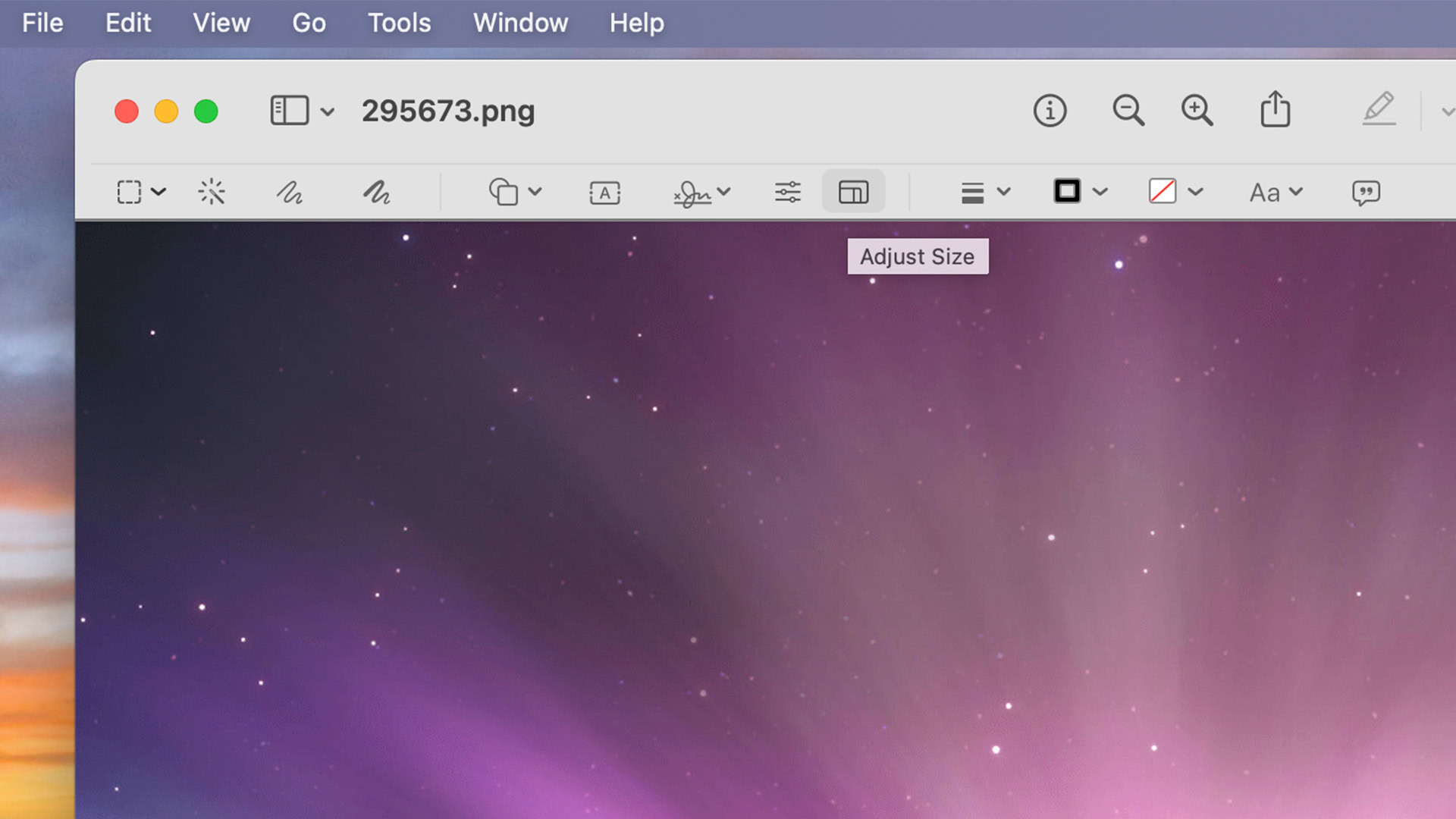
Task: Open the Adjust Color sliders tool
Action: coord(787,192)
